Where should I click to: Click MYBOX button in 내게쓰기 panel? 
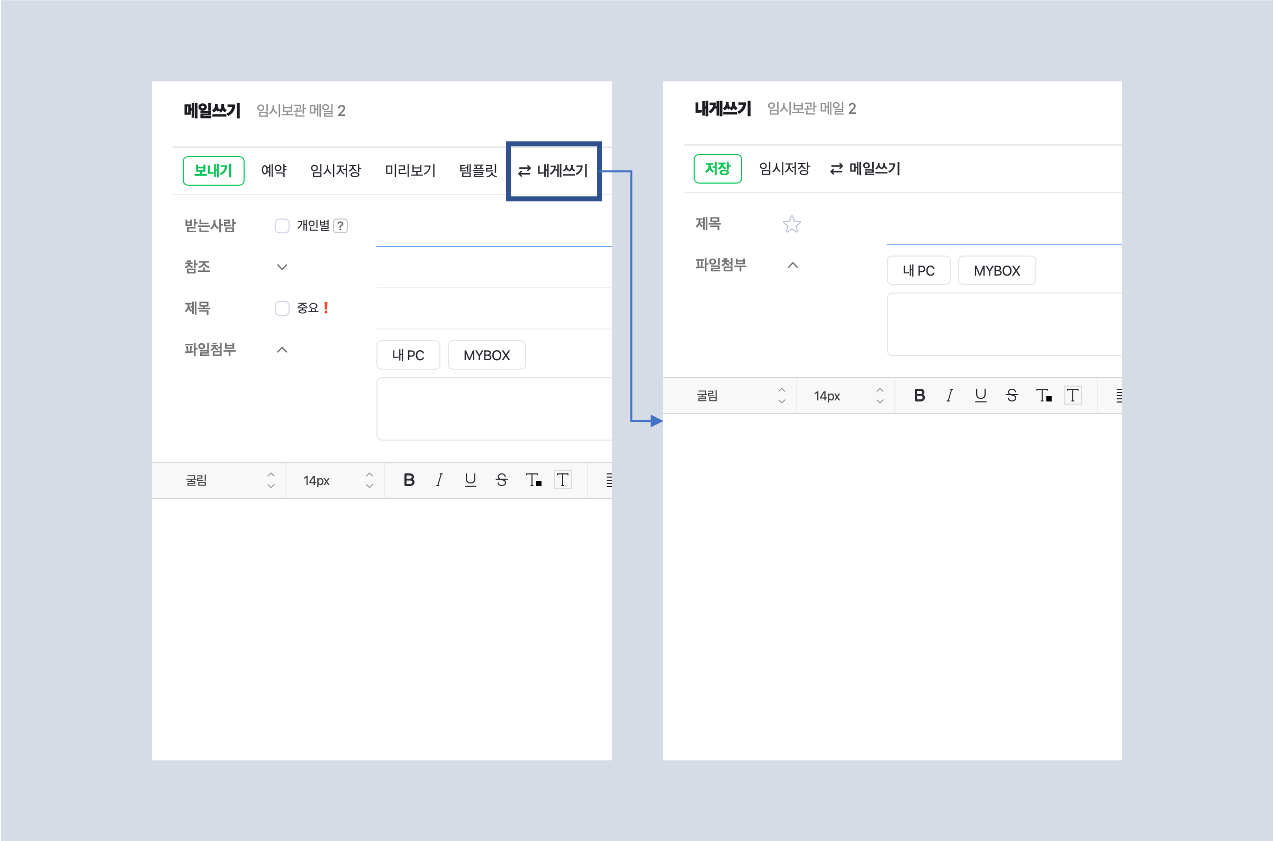[997, 271]
